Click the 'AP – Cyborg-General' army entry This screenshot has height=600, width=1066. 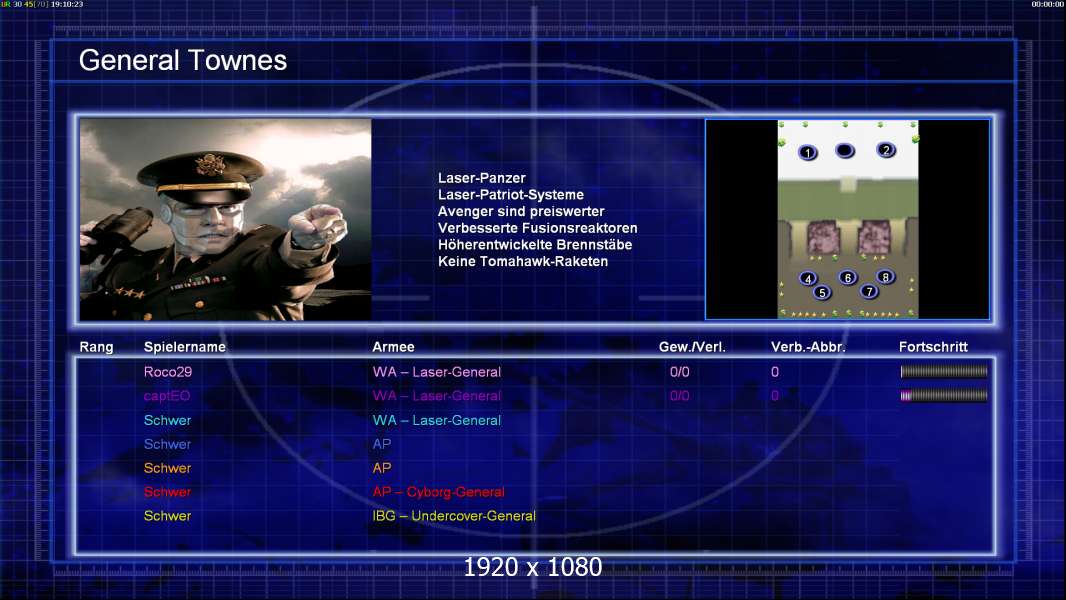pyautogui.click(x=439, y=492)
